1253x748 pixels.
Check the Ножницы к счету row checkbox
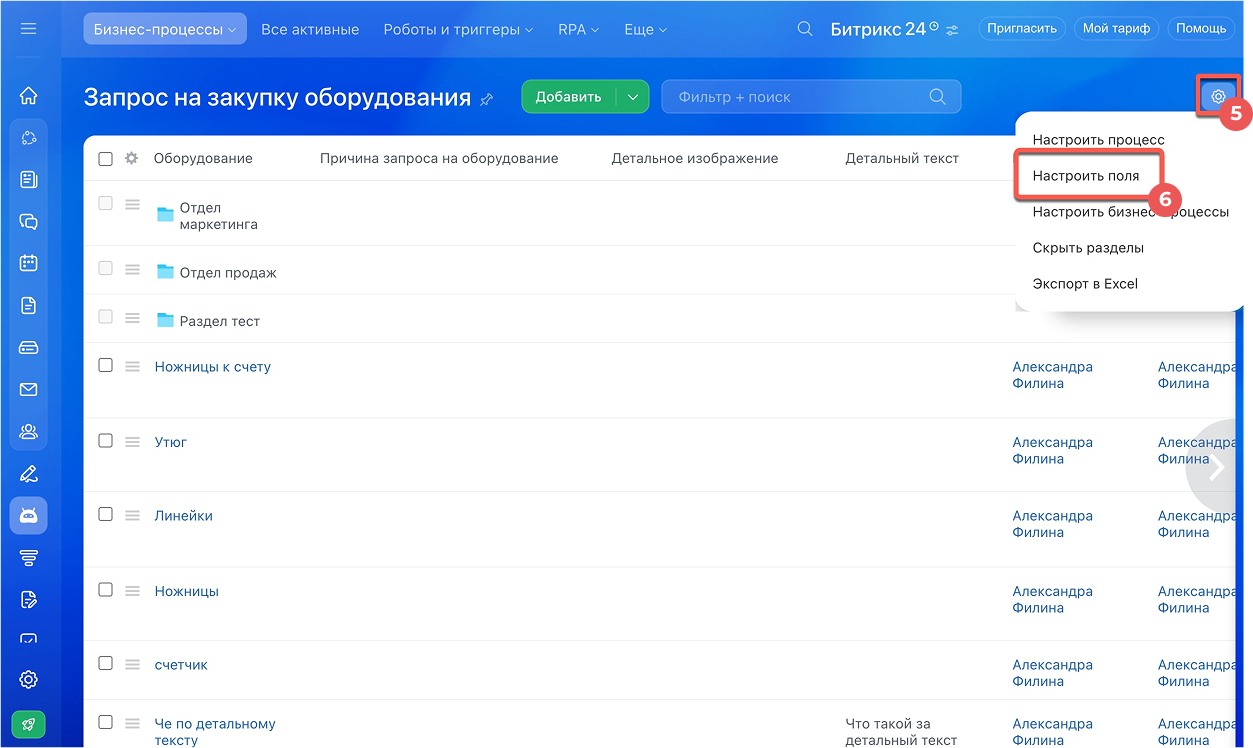[105, 365]
